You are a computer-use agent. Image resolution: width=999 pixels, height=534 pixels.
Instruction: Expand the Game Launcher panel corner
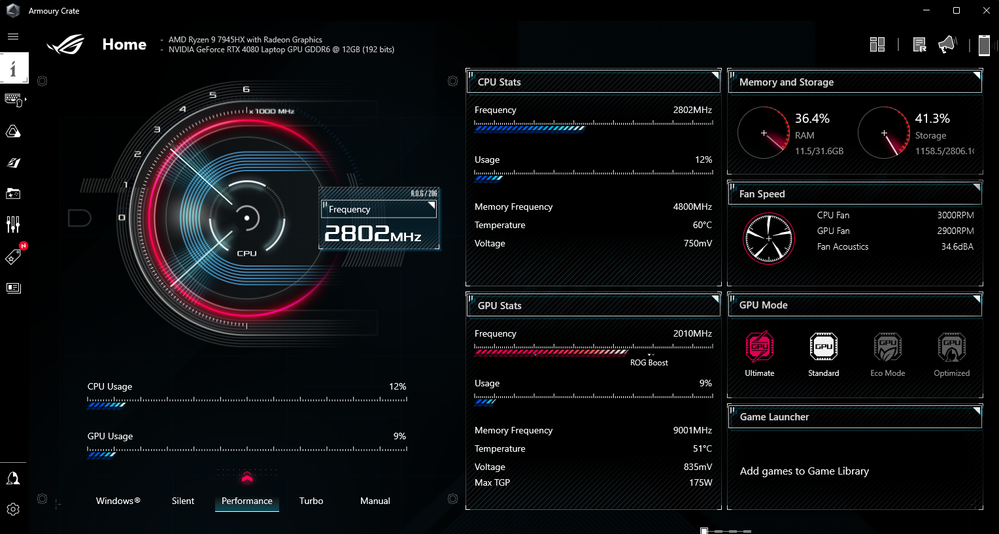pyautogui.click(x=977, y=410)
